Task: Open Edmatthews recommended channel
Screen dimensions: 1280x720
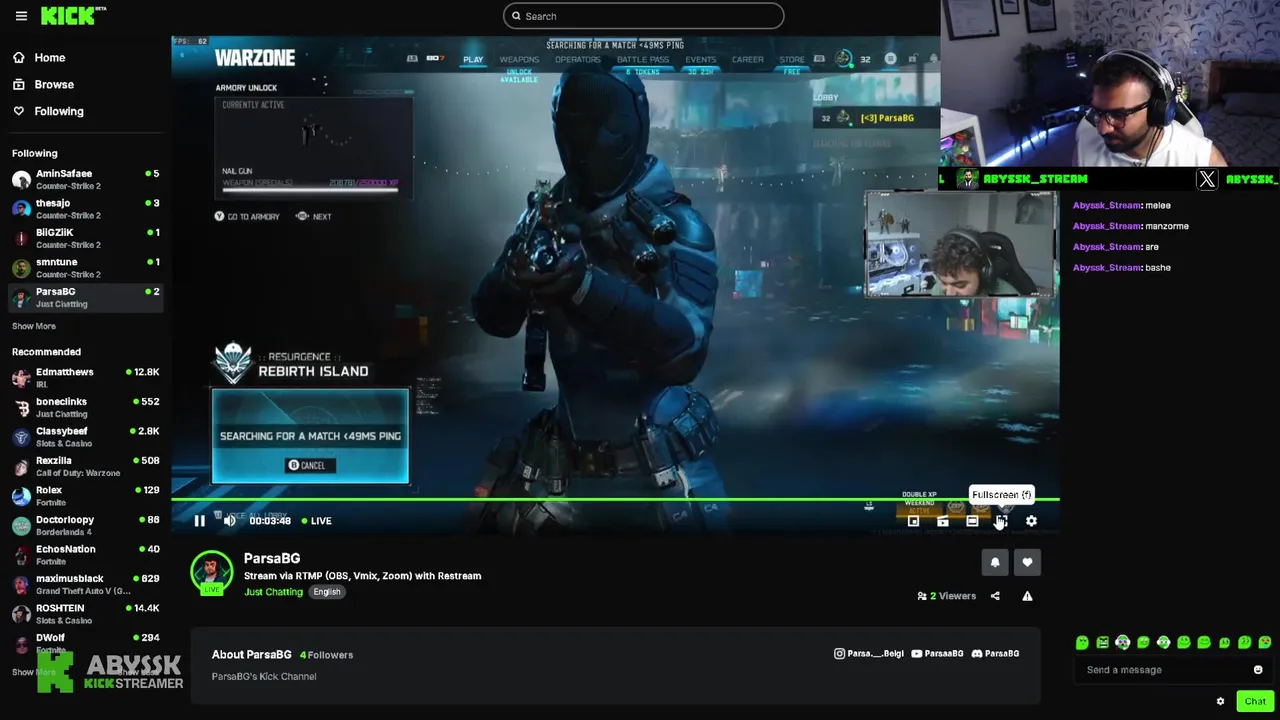Action: pyautogui.click(x=85, y=377)
